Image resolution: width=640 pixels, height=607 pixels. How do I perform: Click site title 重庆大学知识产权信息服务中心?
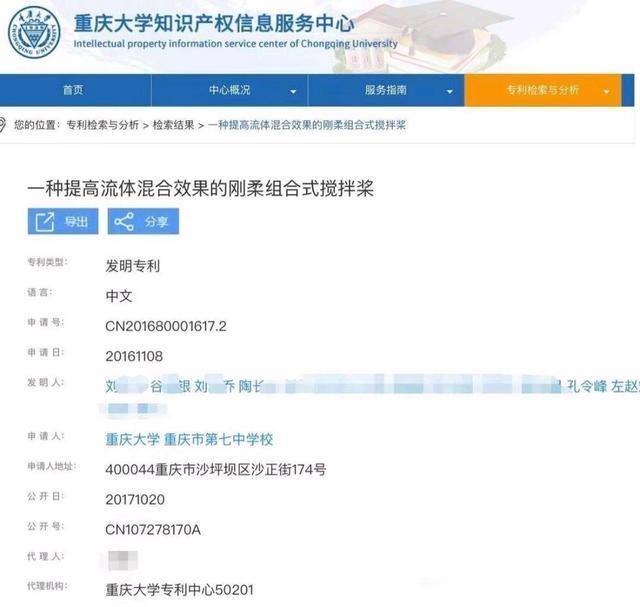pos(214,23)
